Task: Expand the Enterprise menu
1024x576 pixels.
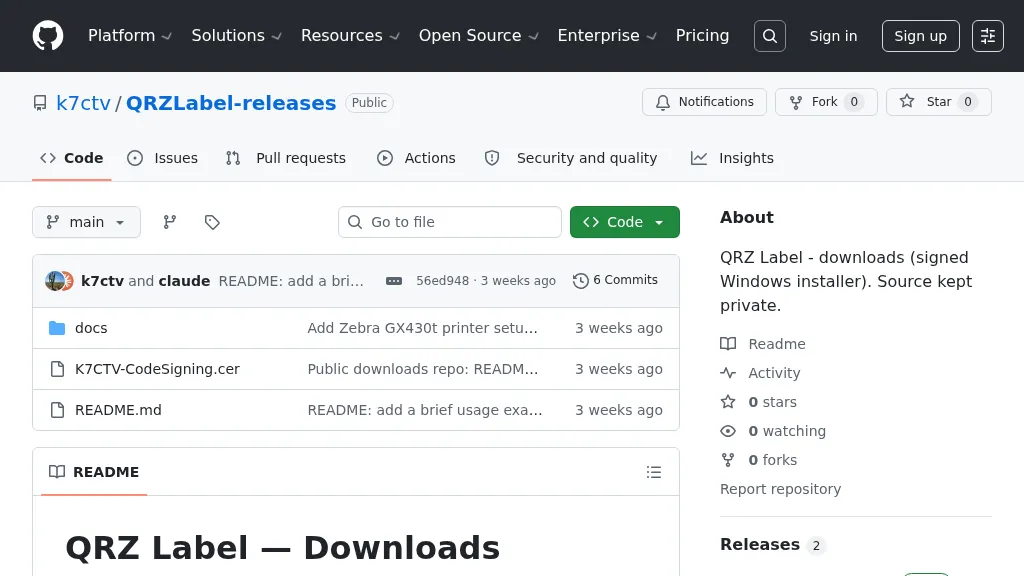Action: 607,35
